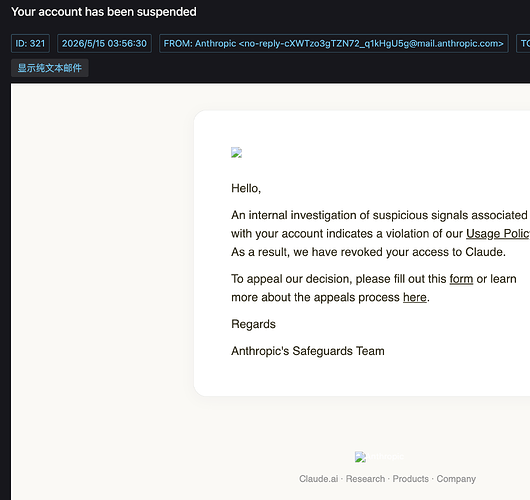The width and height of the screenshot is (530, 500).
Task: Click the broken Anthropic footer logo image
Action: pyautogui.click(x=379, y=457)
